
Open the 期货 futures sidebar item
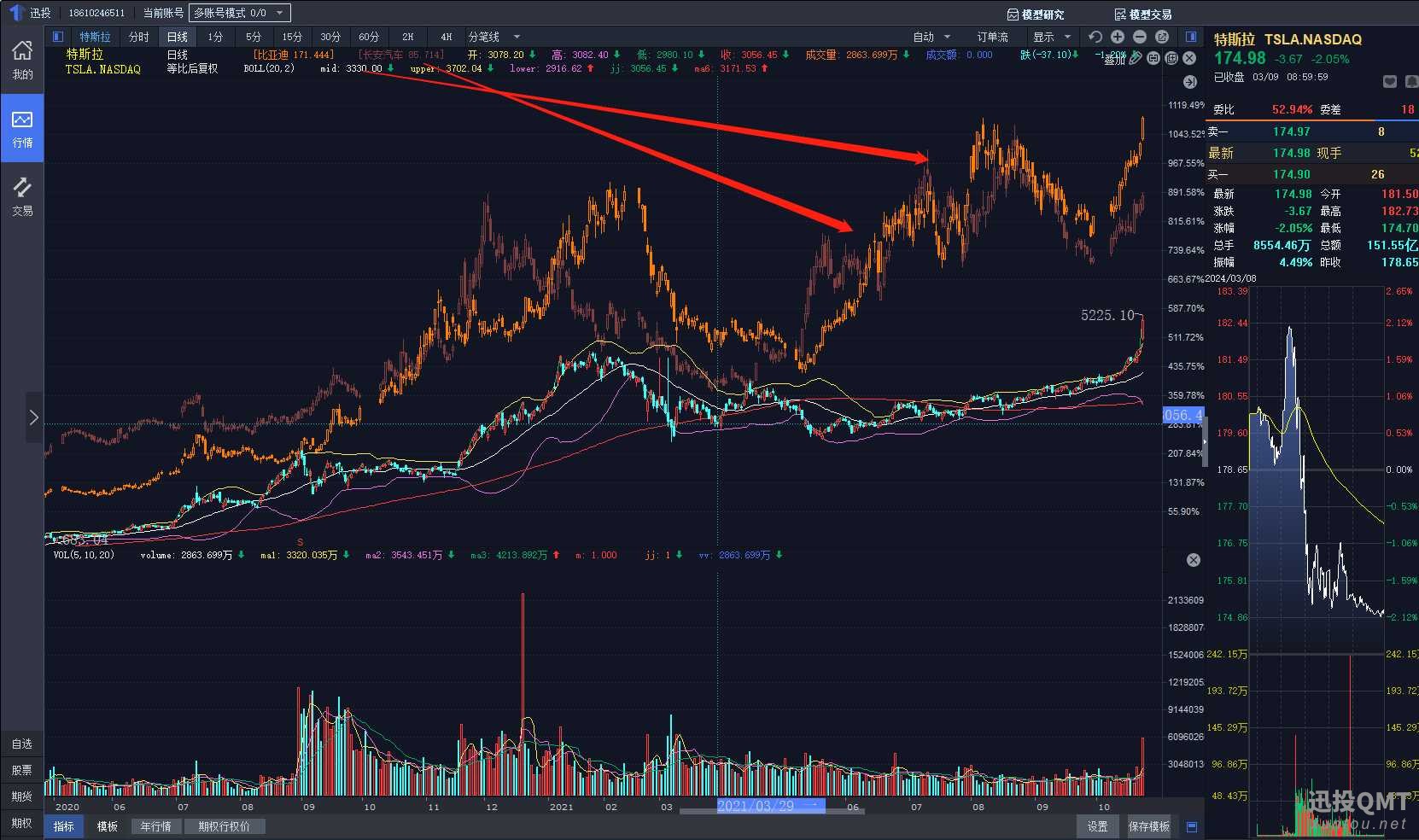click(22, 796)
